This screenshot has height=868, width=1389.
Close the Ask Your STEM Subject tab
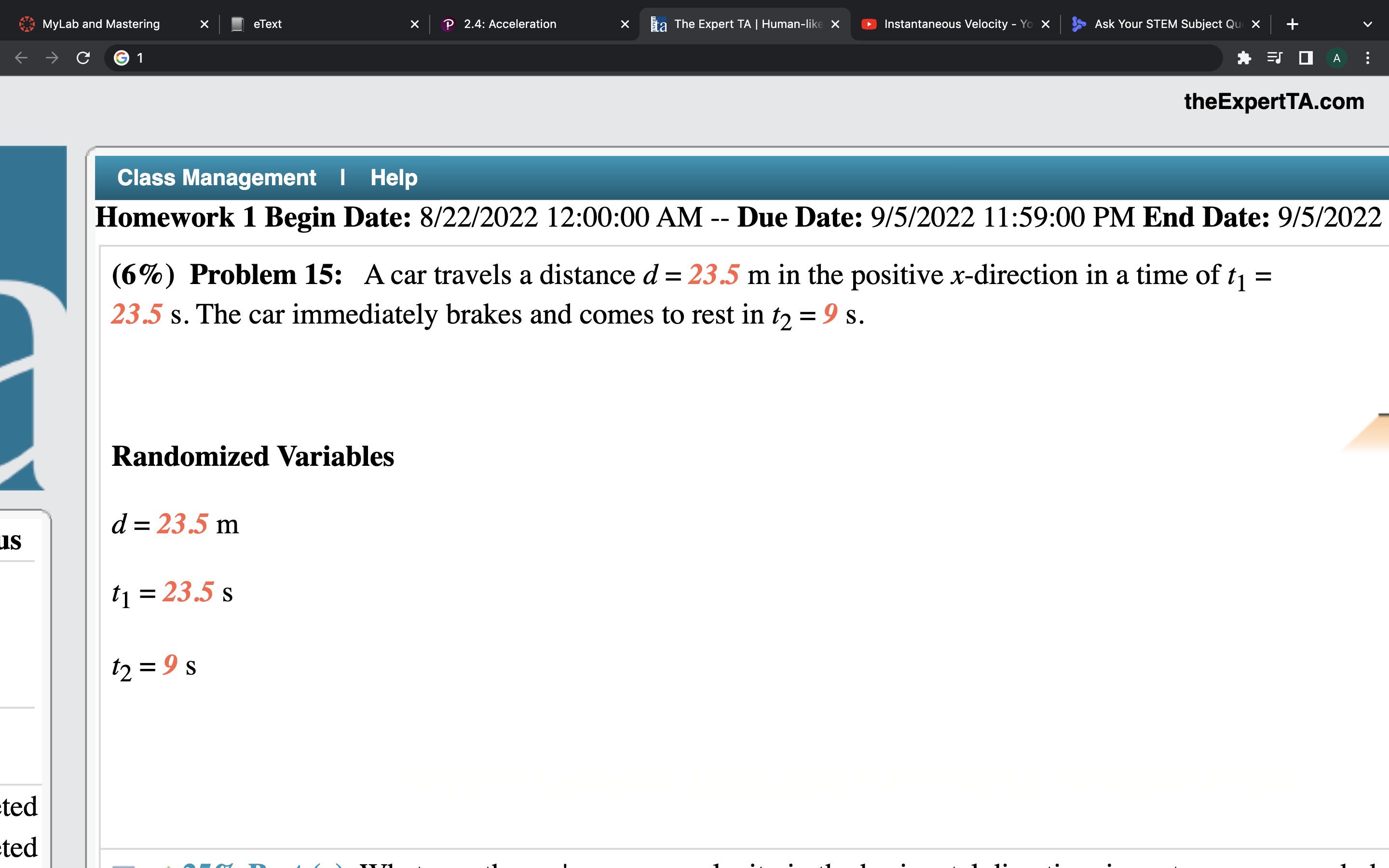coord(1256,24)
